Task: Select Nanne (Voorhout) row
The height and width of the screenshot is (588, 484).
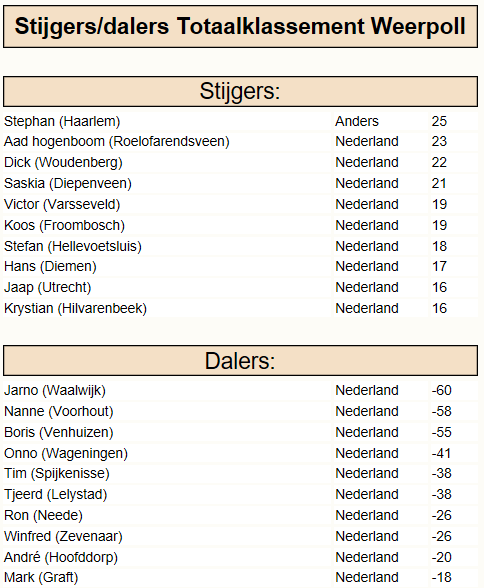Action: point(240,412)
